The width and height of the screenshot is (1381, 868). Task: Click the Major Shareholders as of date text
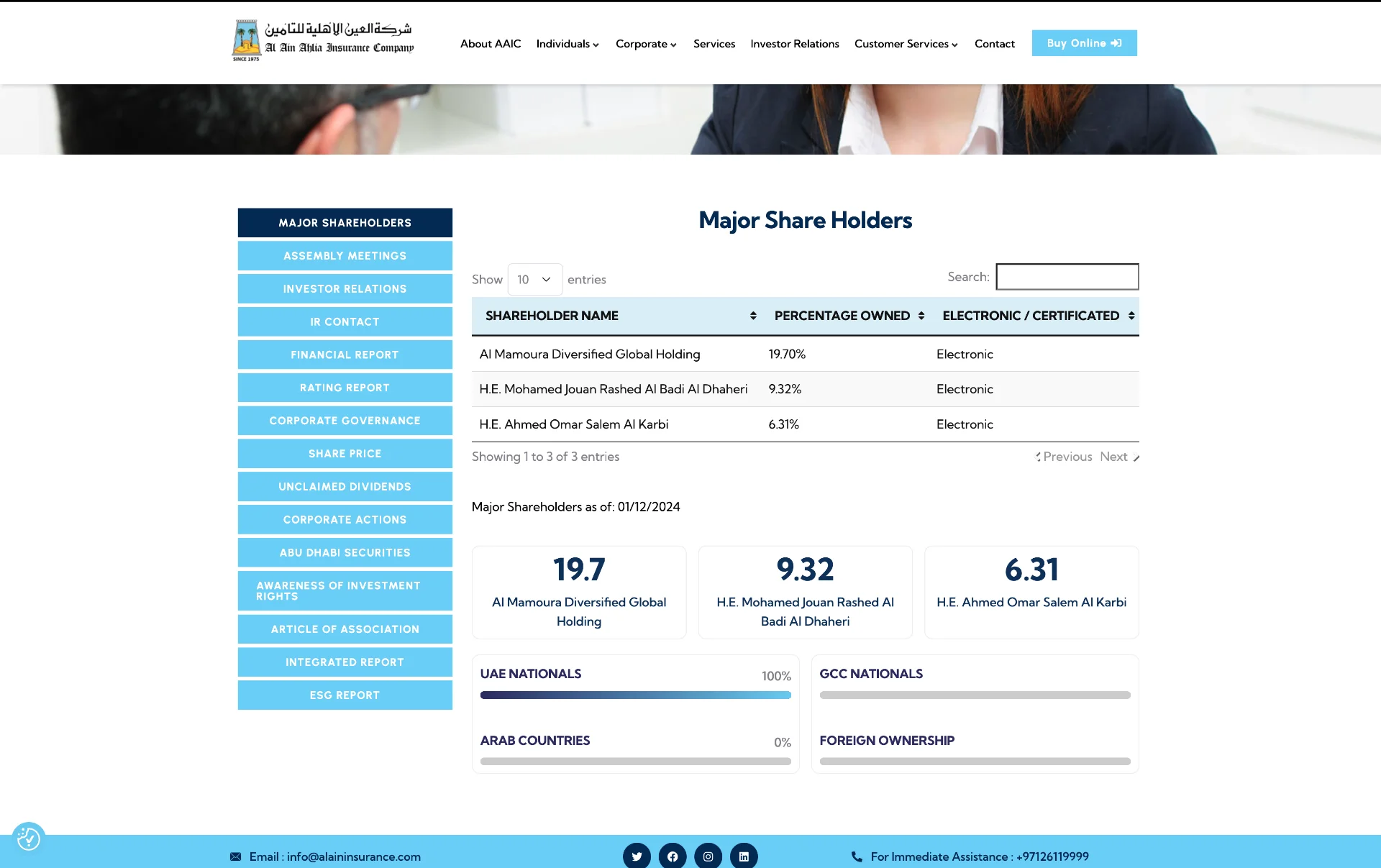coord(576,507)
